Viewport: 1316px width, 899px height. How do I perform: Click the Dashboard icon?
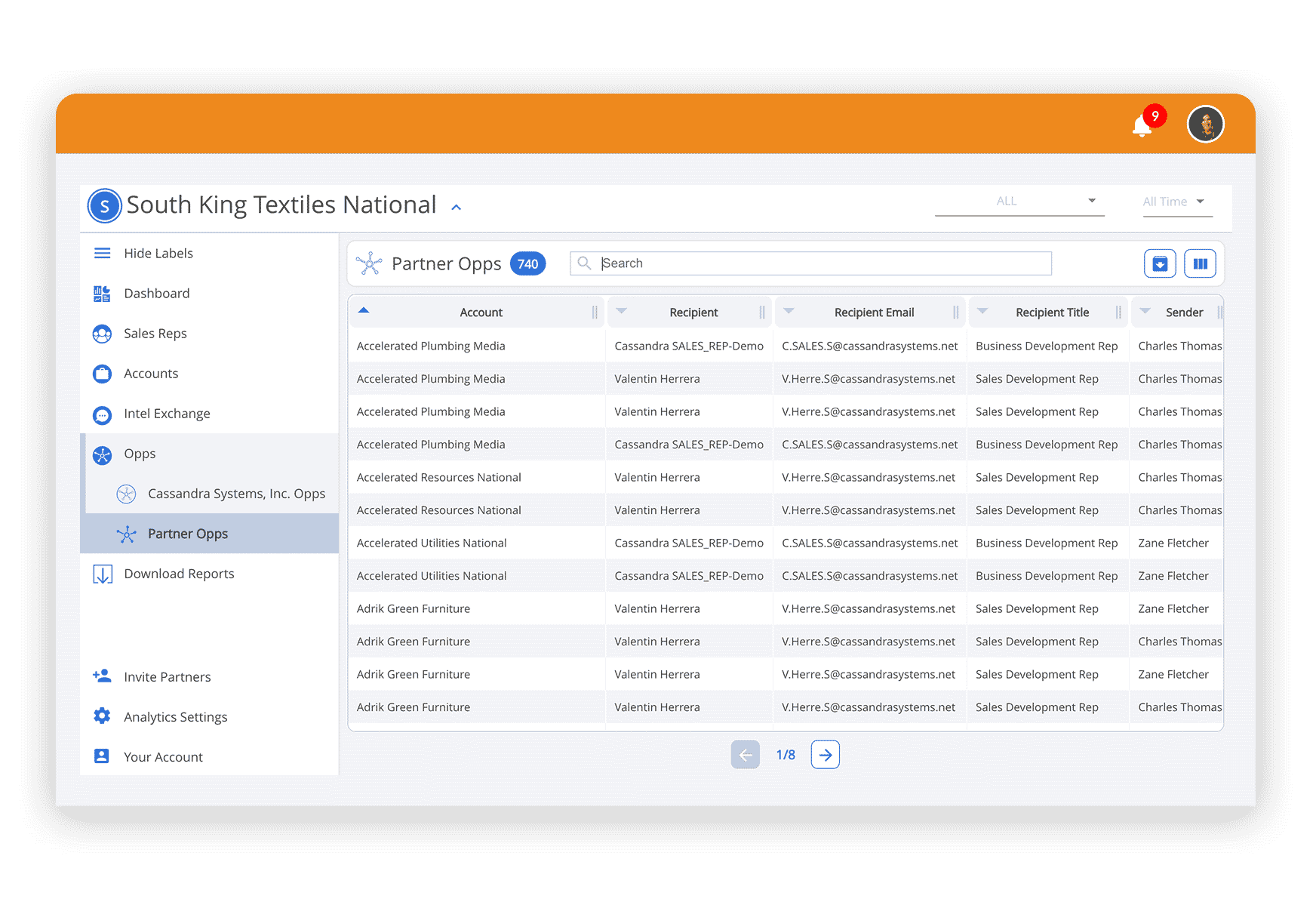click(x=102, y=294)
